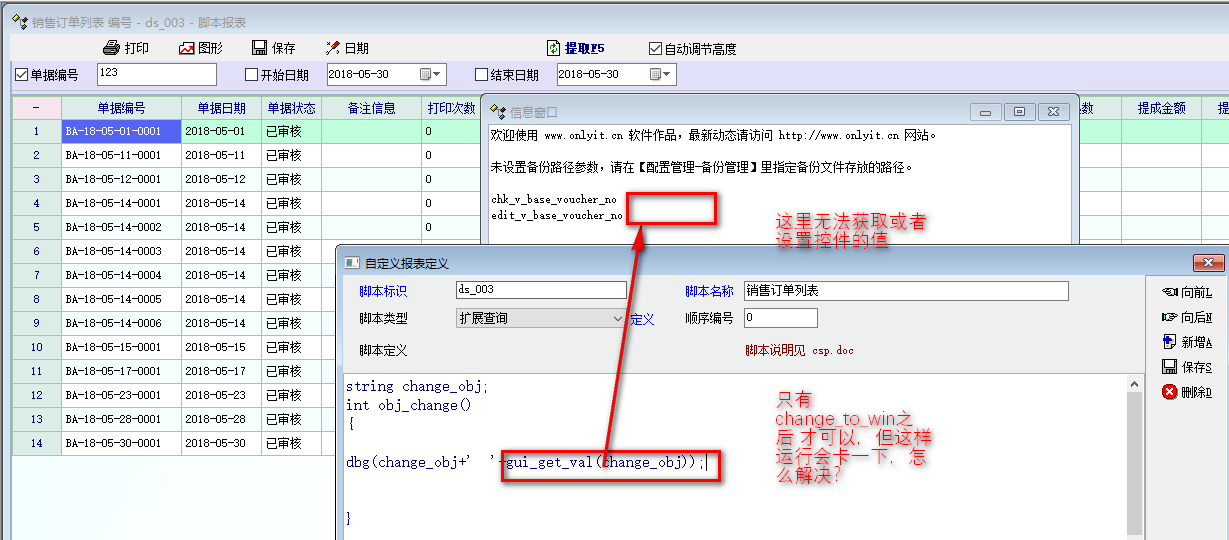Uncheck the 单据编号 checkbox
Screen dimensions: 1229x540
(22, 75)
